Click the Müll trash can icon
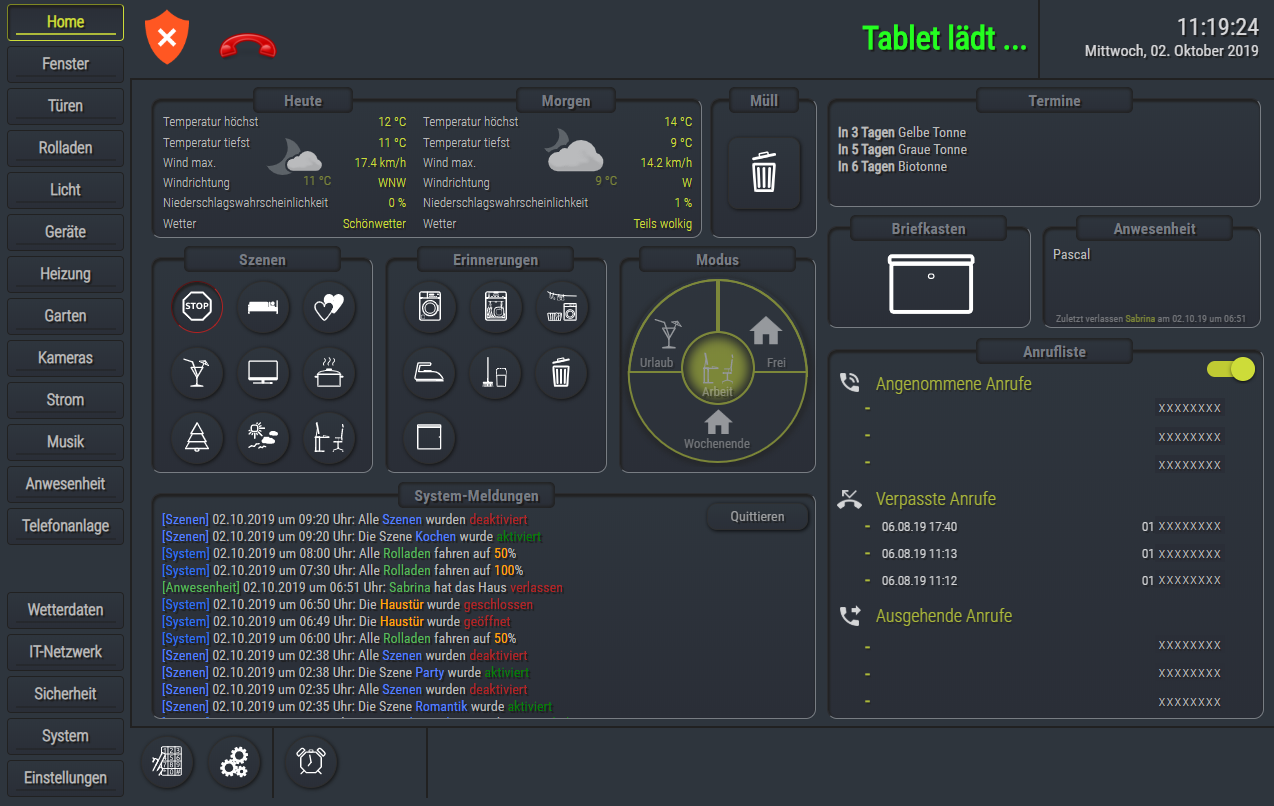1274x806 pixels. (764, 172)
